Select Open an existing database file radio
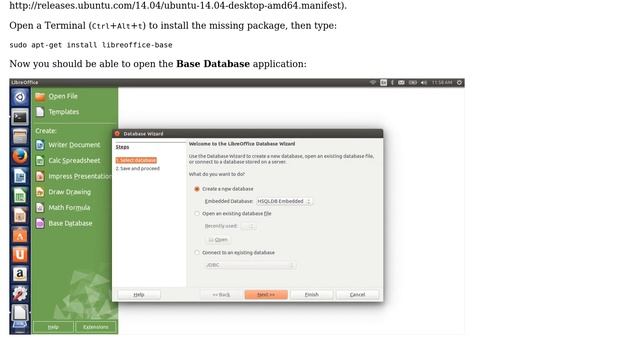Viewport: 640px width, 360px height. tap(197, 213)
